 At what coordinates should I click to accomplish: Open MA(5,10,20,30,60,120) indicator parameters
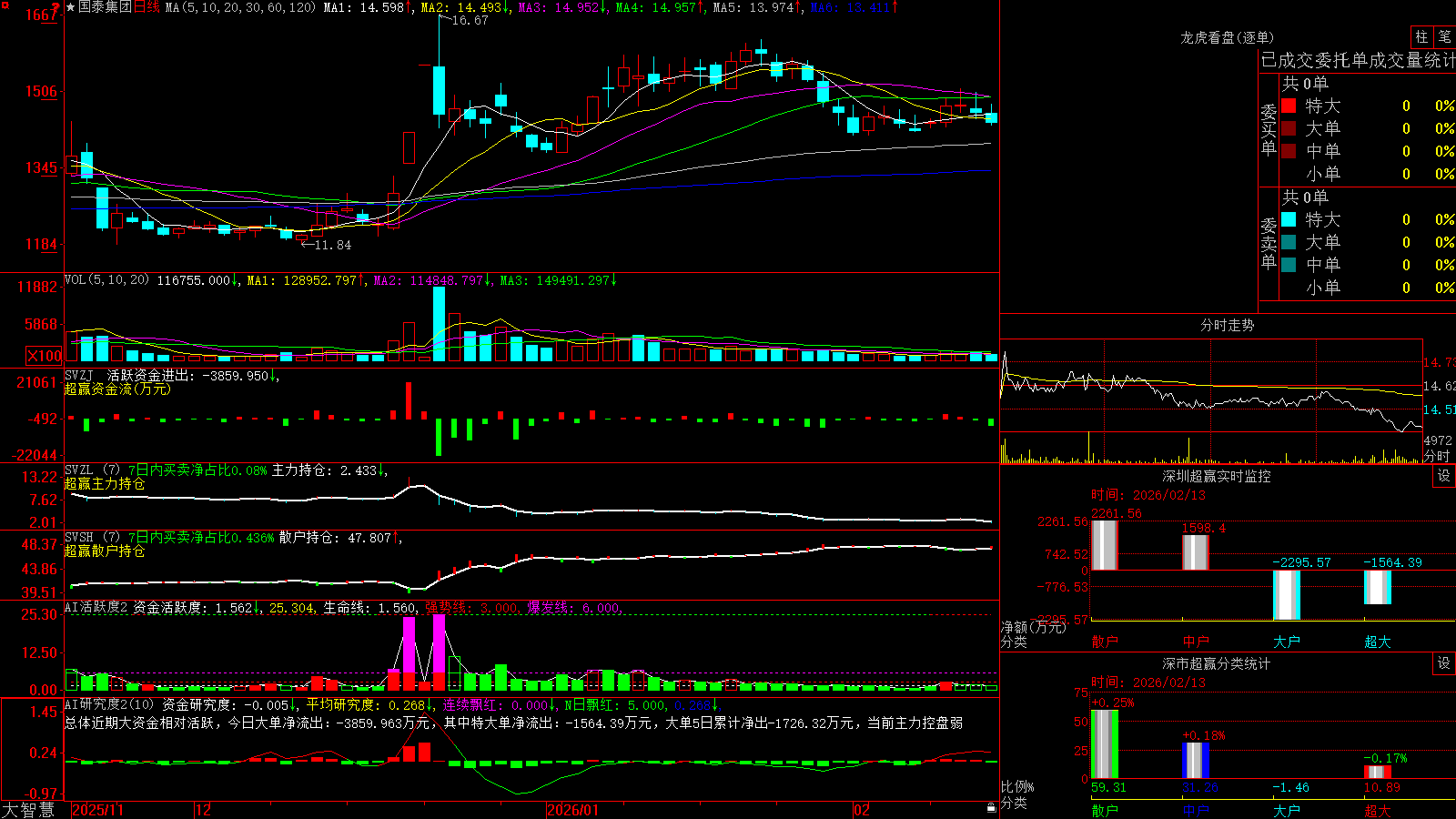(x=240, y=7)
